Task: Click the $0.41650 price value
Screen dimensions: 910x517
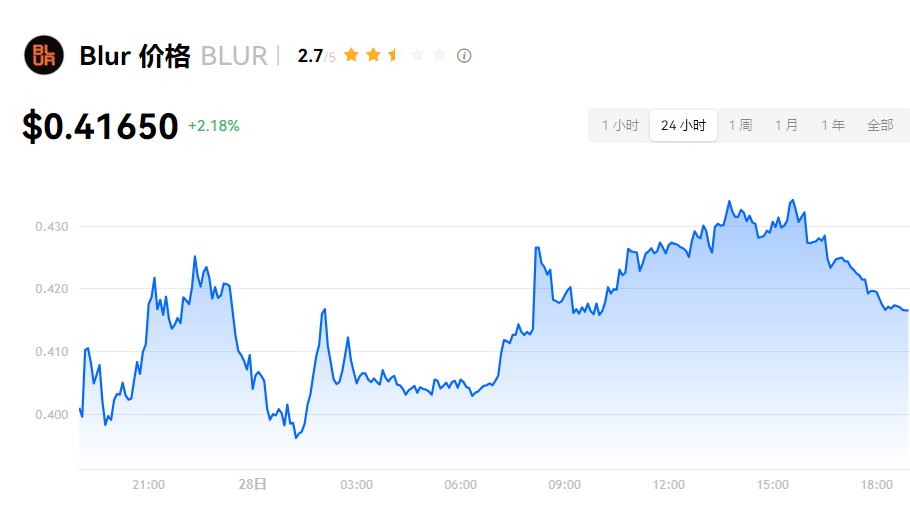Action: pyautogui.click(x=100, y=126)
